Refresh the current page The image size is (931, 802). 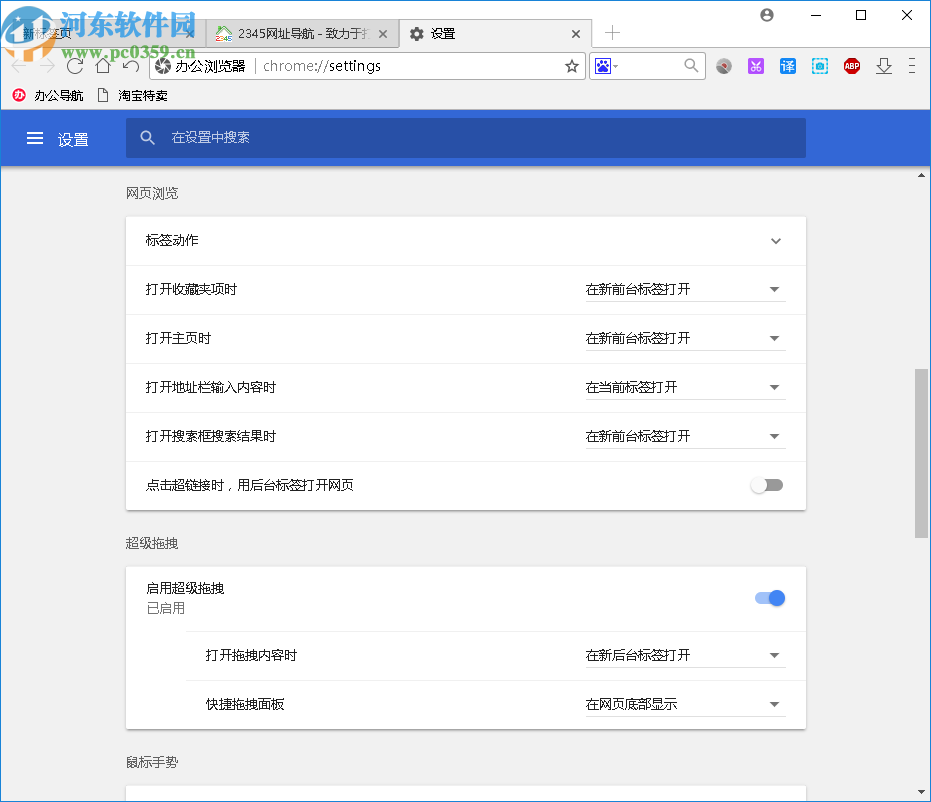click(x=75, y=66)
